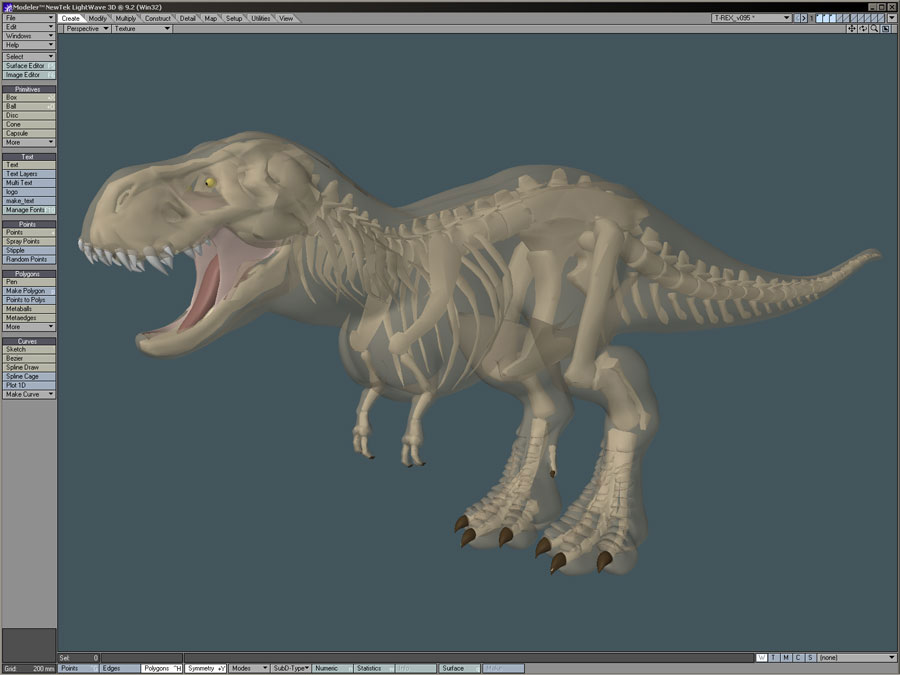Switch to M (morph) map mode
Viewport: 900px width, 675px height.
tap(786, 658)
